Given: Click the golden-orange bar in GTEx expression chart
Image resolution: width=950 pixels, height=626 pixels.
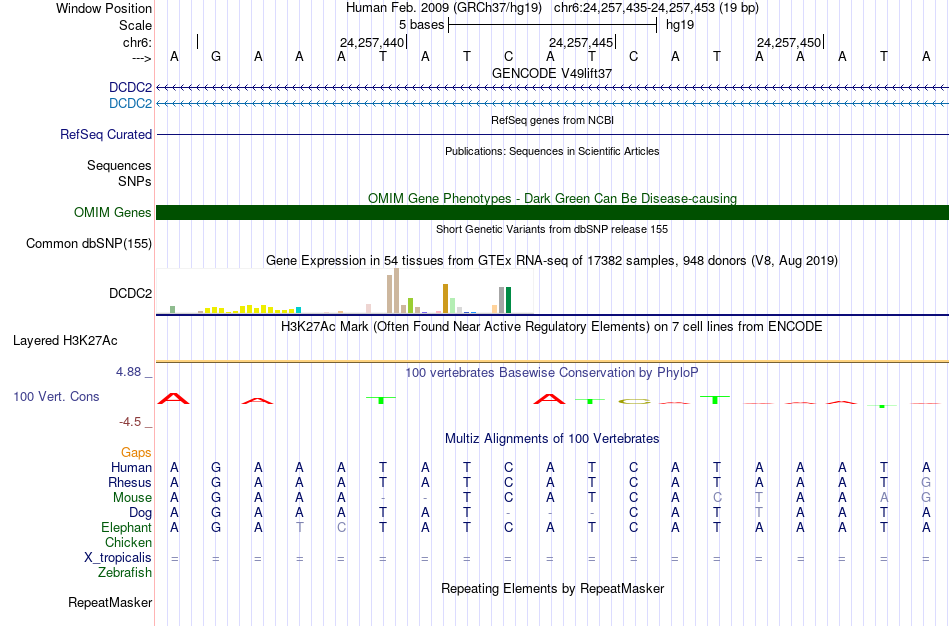Looking at the screenshot, I should click(x=445, y=299).
